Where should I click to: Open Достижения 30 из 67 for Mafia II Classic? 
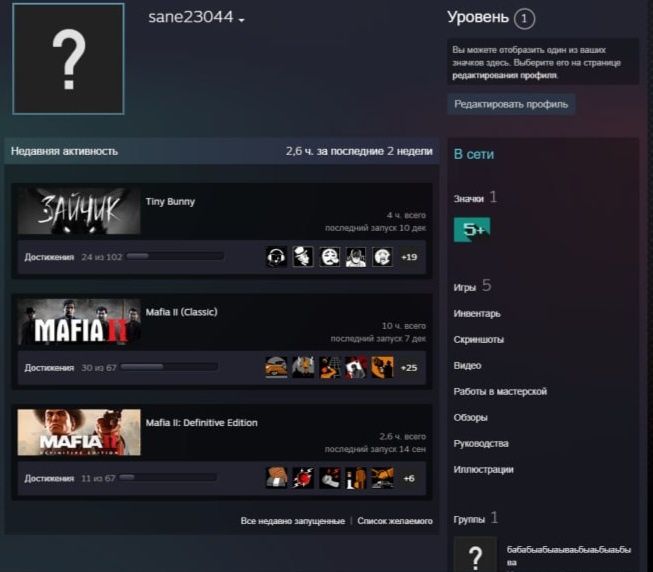pyautogui.click(x=70, y=368)
